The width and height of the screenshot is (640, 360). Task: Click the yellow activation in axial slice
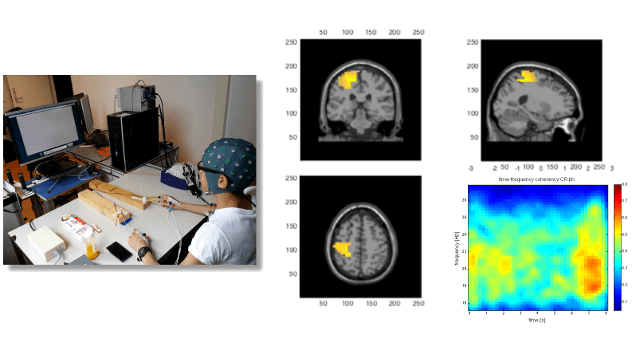point(342,249)
